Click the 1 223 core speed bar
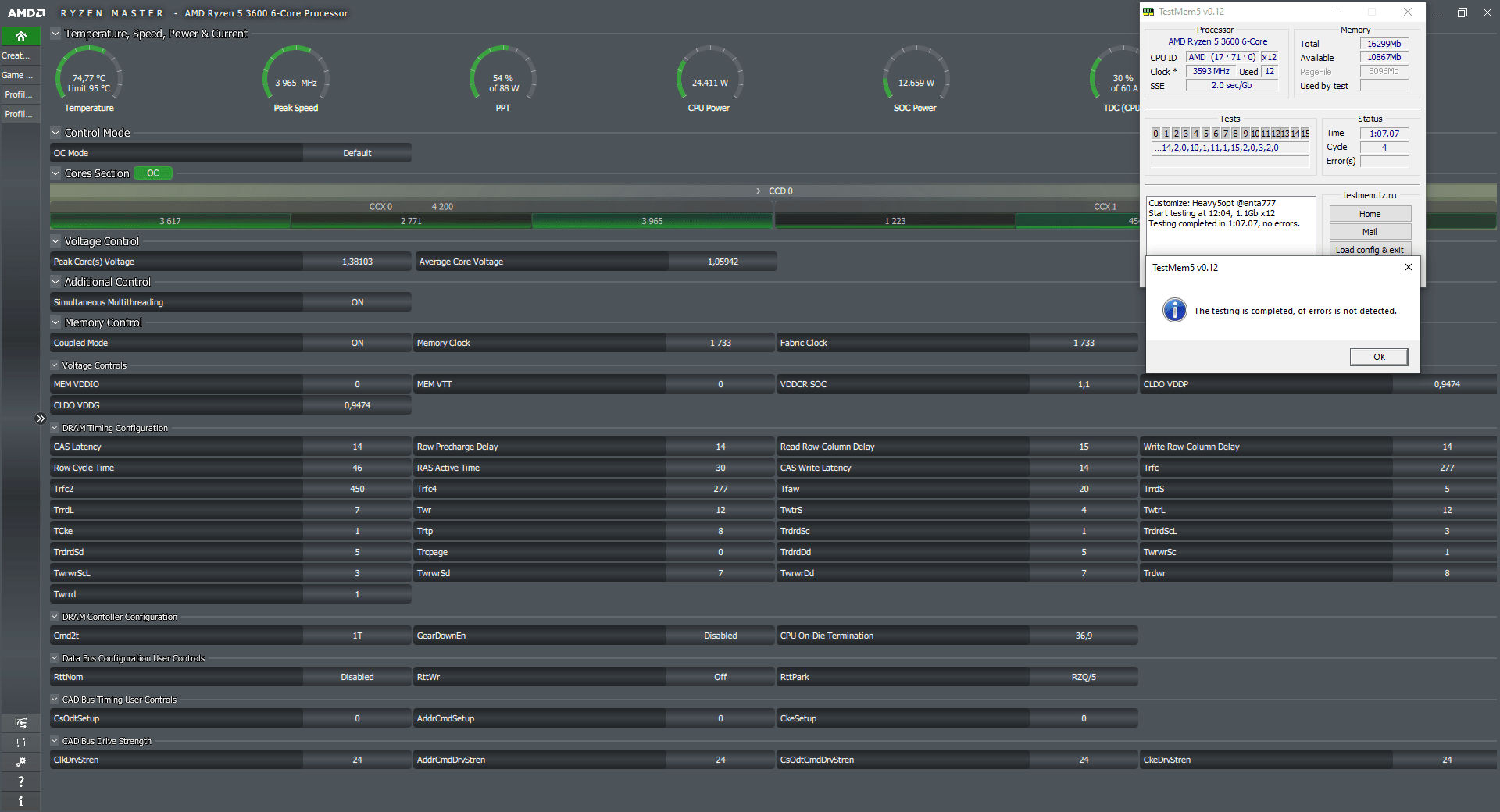Image resolution: width=1500 pixels, height=812 pixels. coord(895,221)
